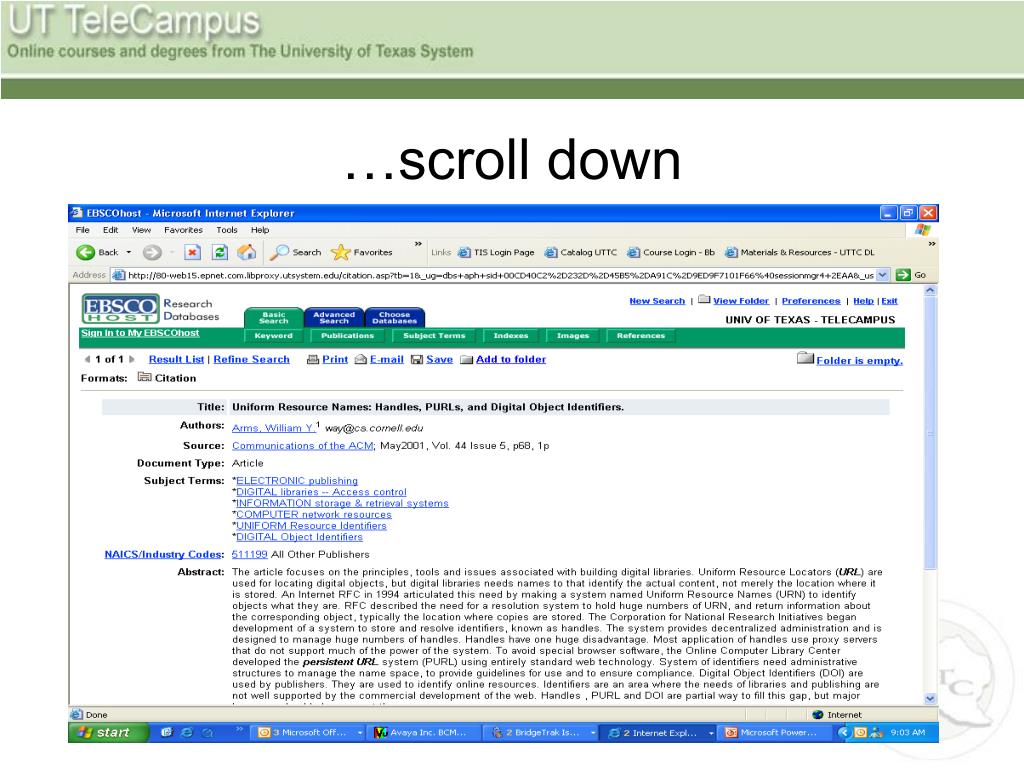Open the Edit menu
Image resolution: width=1024 pixels, height=768 pixels.
110,230
